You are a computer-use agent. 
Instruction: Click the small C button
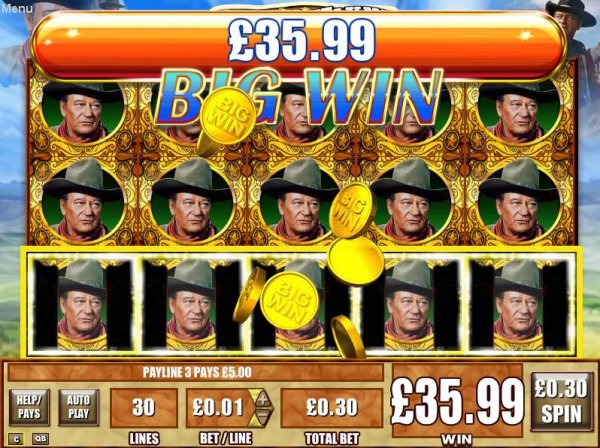(x=16, y=439)
